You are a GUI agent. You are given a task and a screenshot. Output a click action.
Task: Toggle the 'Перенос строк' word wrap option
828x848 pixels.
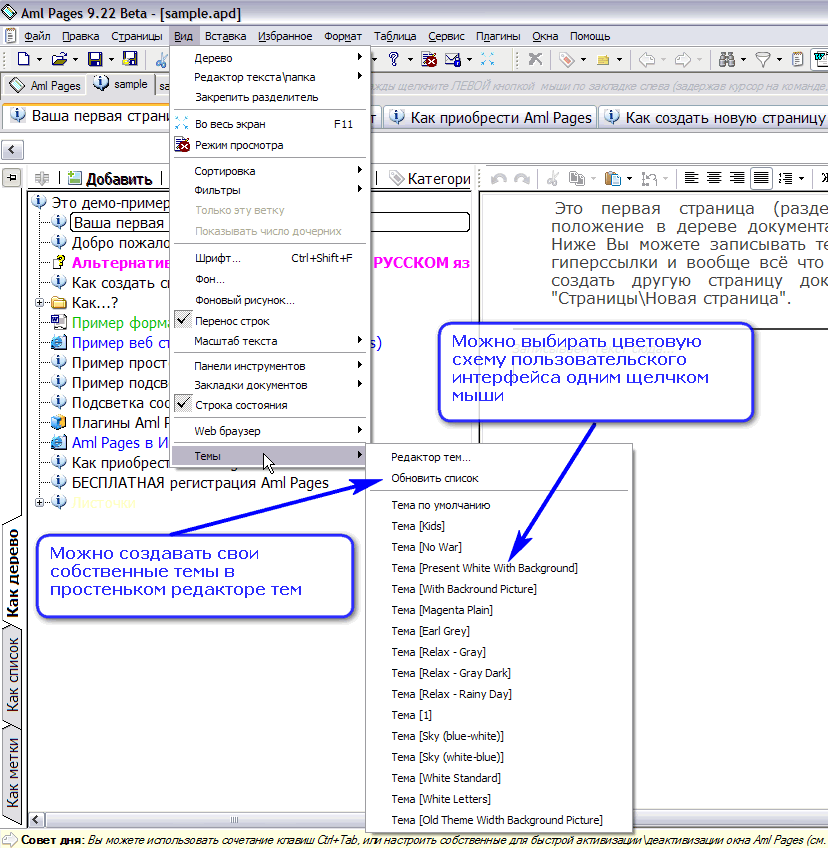coord(270,321)
